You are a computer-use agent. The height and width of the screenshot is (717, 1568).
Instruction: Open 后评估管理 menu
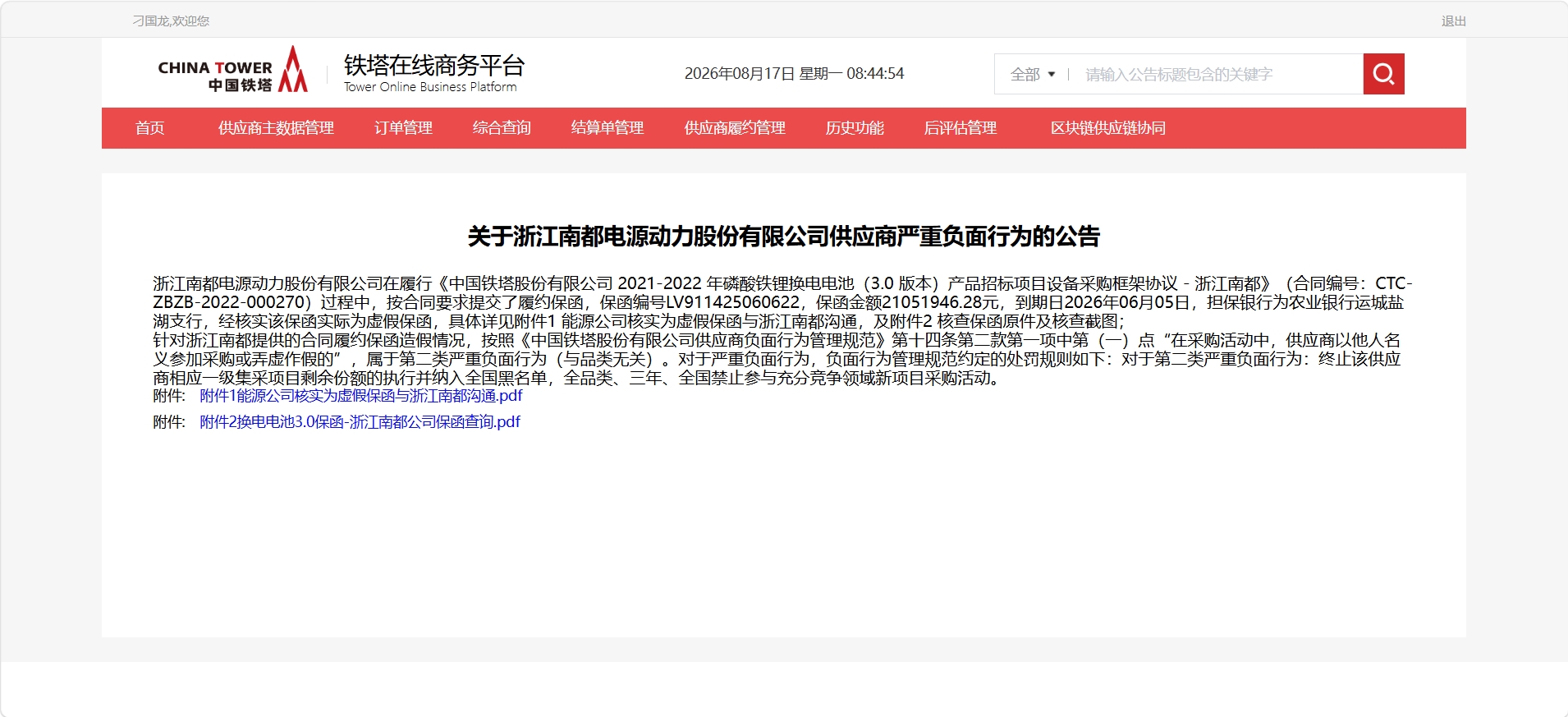coord(961,128)
